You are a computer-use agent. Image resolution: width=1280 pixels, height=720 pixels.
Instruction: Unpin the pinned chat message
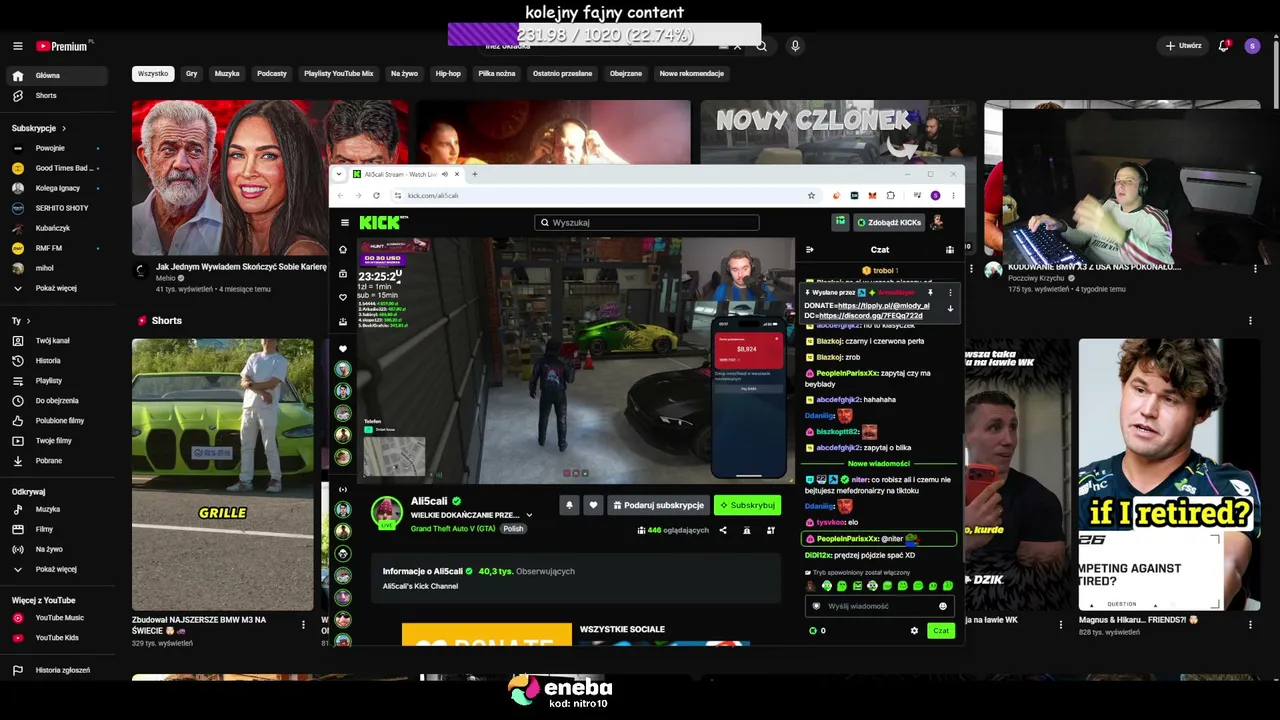930,293
